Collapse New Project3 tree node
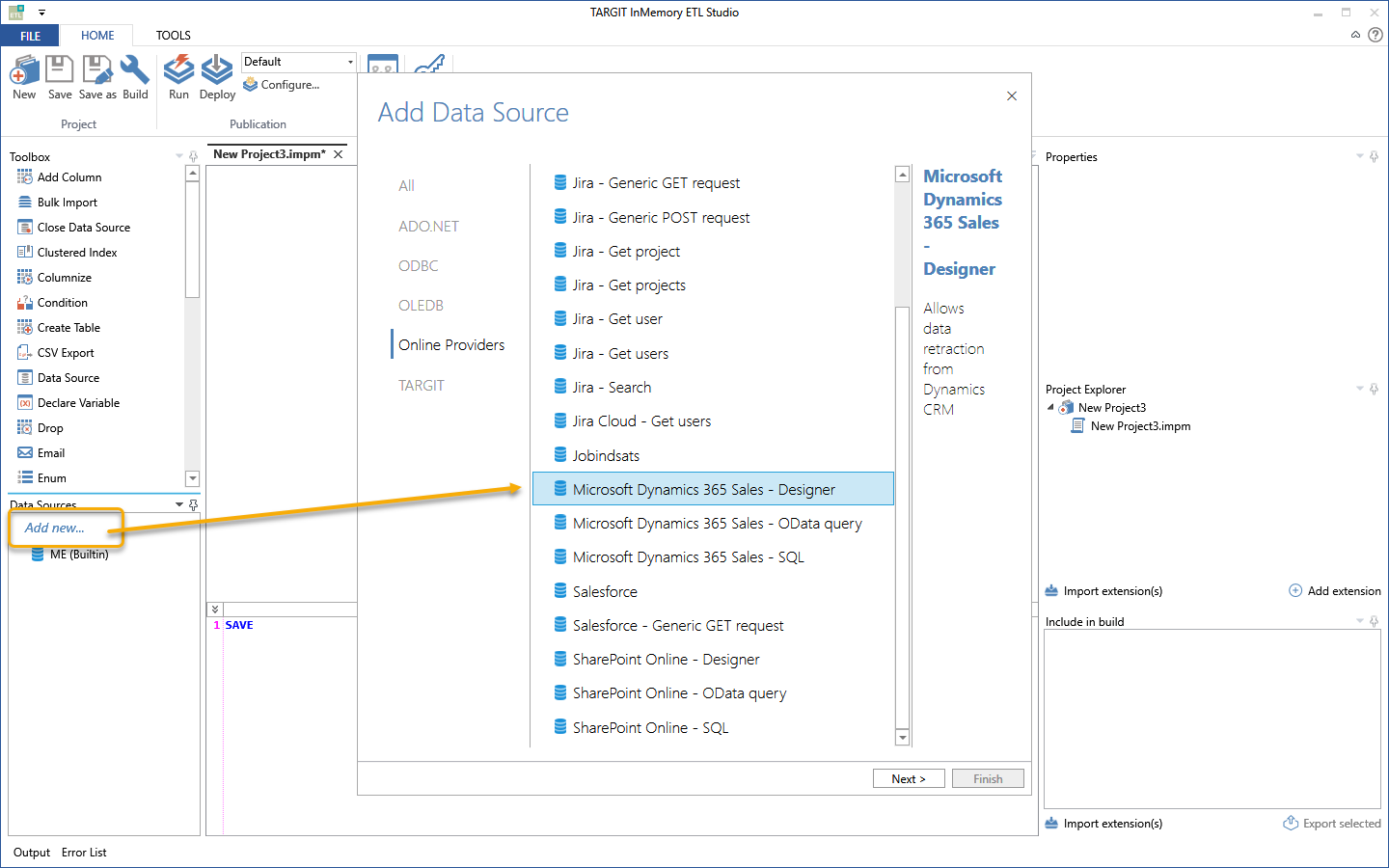The width and height of the screenshot is (1389, 868). 1050,407
